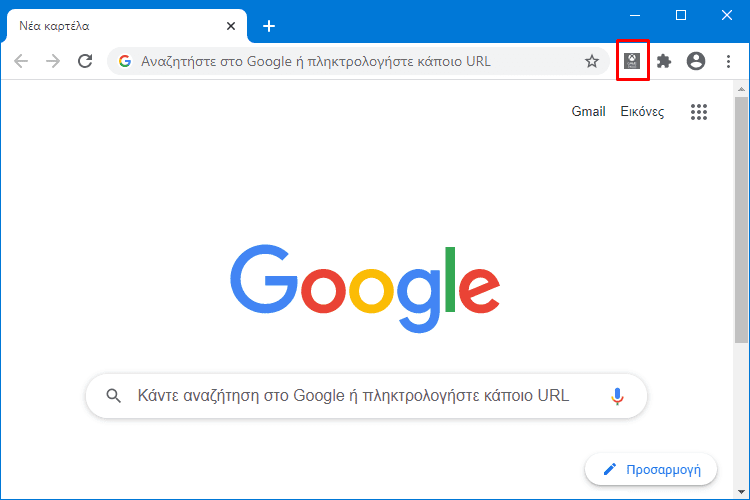The image size is (750, 500).
Task: Click the scrollbar up arrow
Action: (741, 89)
